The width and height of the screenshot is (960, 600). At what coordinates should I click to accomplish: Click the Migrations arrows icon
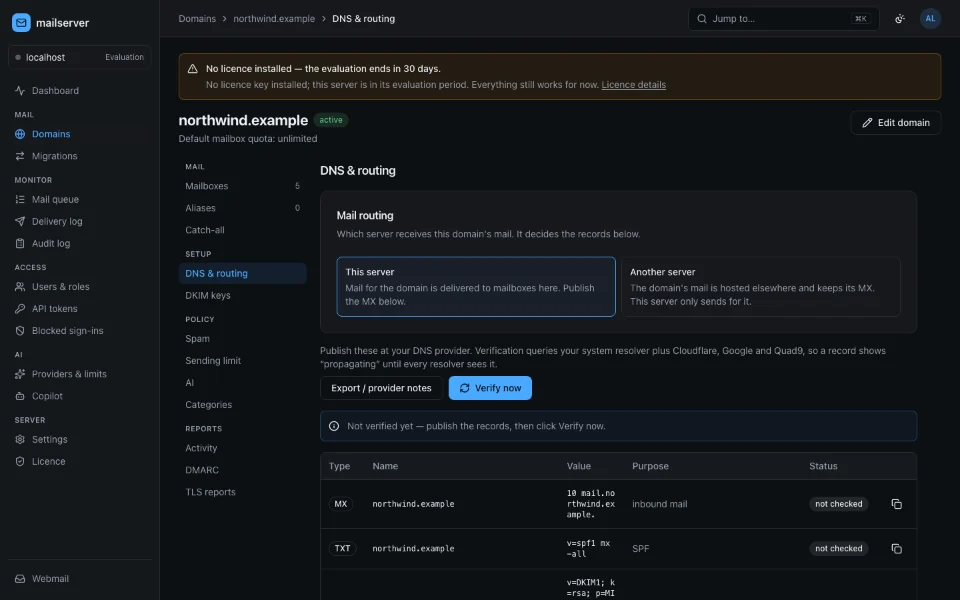click(x=20, y=156)
